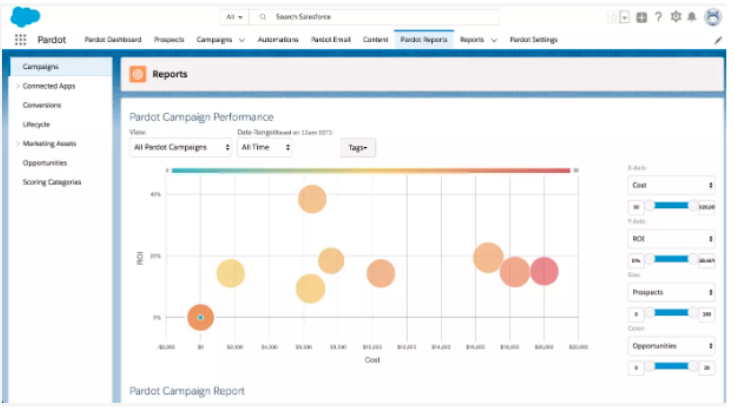Open the App Launcher grid icon

tap(20, 40)
